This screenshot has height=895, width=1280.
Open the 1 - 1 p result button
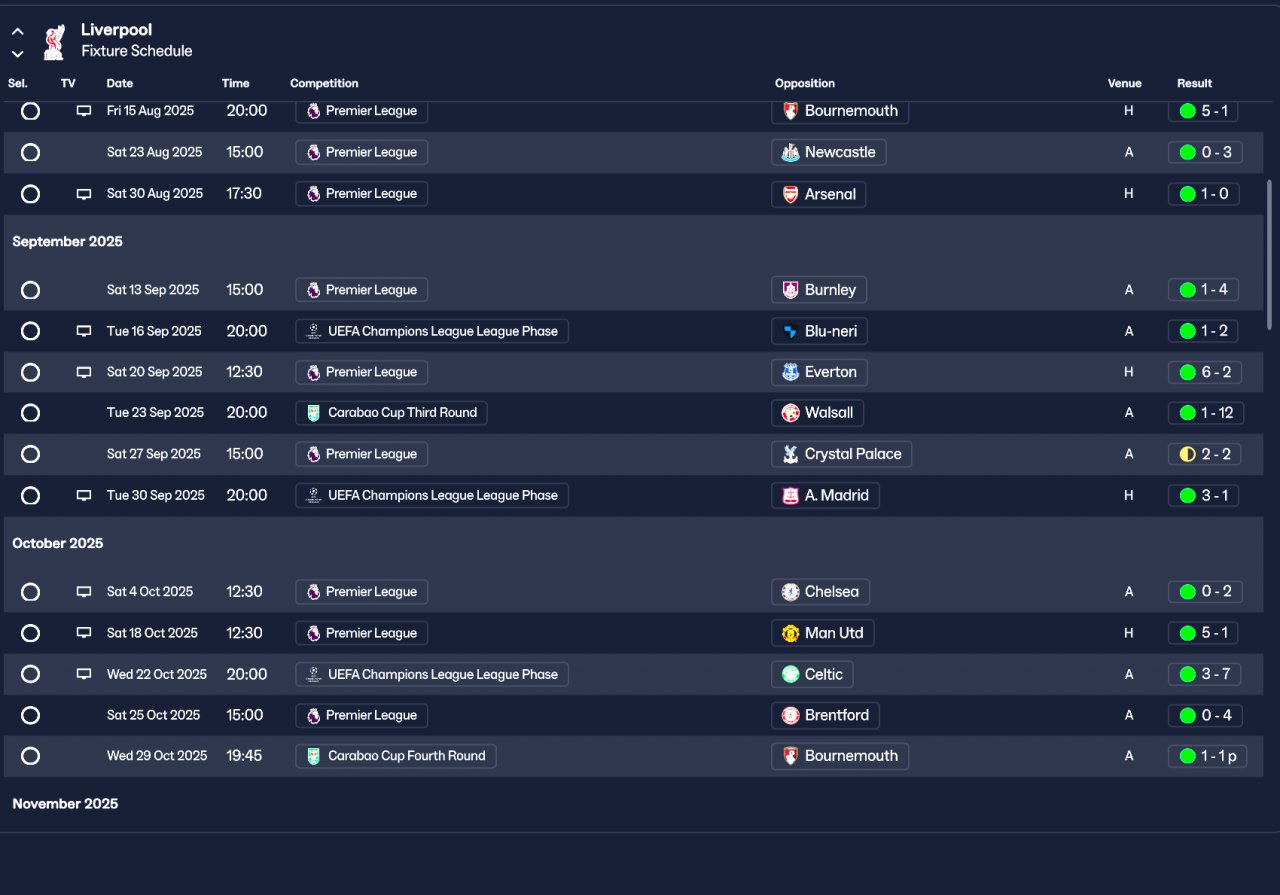coord(1207,756)
